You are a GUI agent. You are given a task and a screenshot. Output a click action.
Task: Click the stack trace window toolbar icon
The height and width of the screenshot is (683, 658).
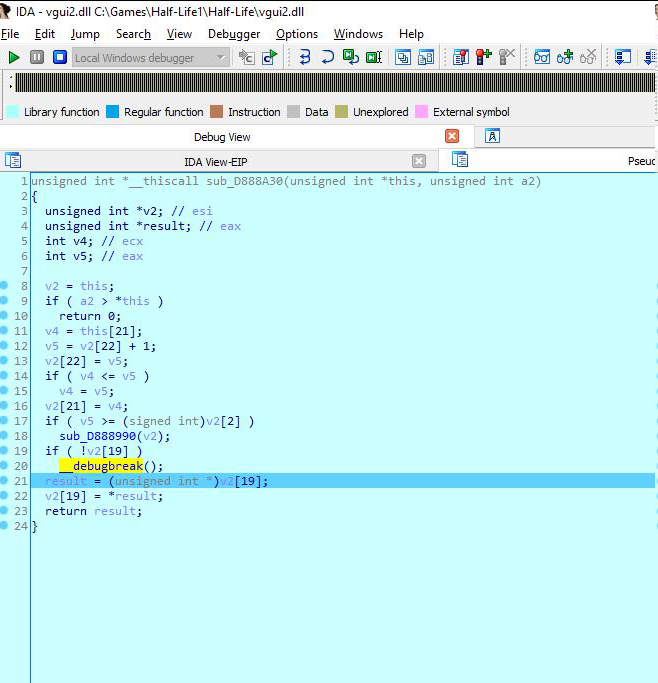623,57
